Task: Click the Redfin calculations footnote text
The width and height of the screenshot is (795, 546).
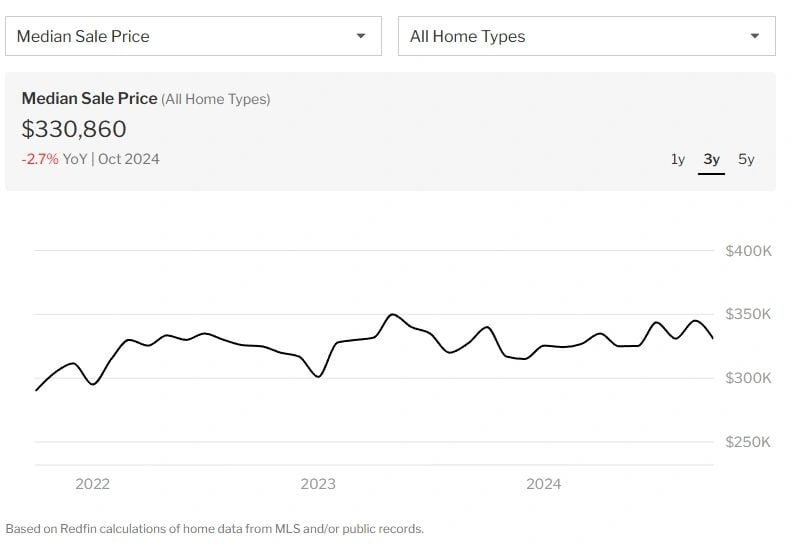Action: (x=214, y=528)
